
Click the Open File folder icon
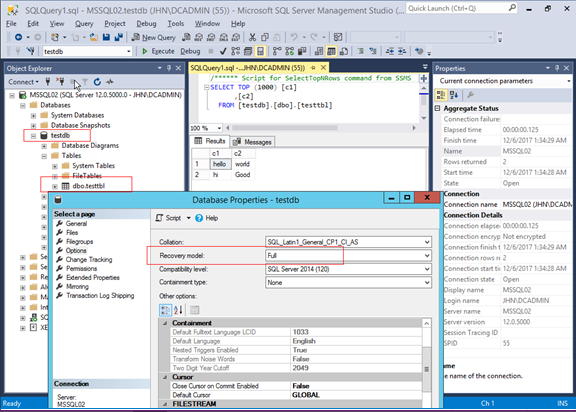coord(94,37)
